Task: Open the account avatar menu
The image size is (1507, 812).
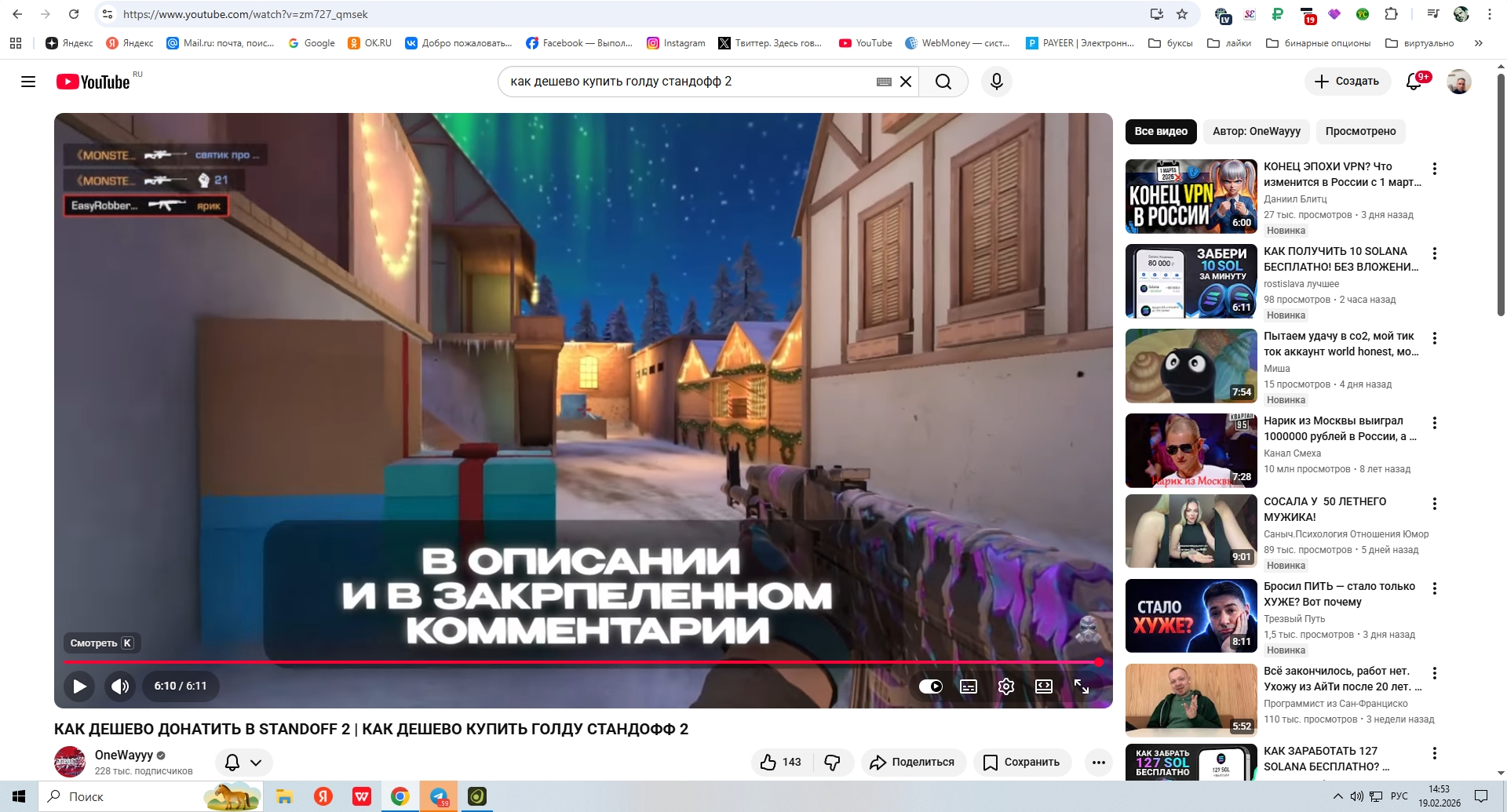Action: pos(1459,82)
